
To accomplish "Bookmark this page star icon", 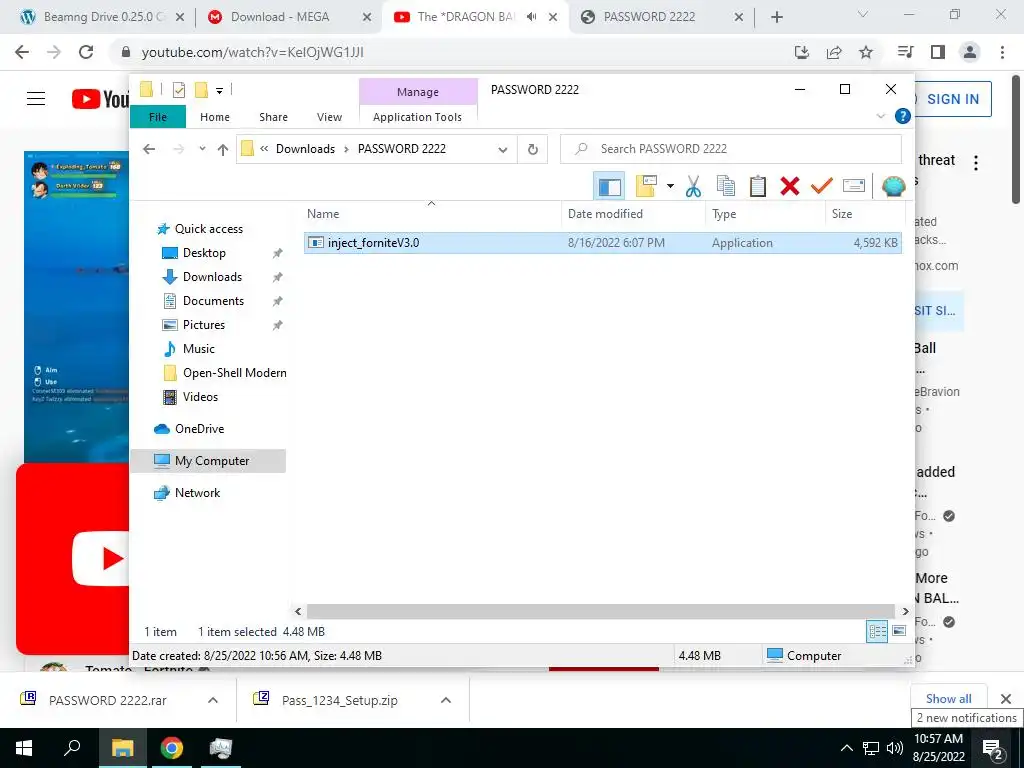I will coord(866,52).
